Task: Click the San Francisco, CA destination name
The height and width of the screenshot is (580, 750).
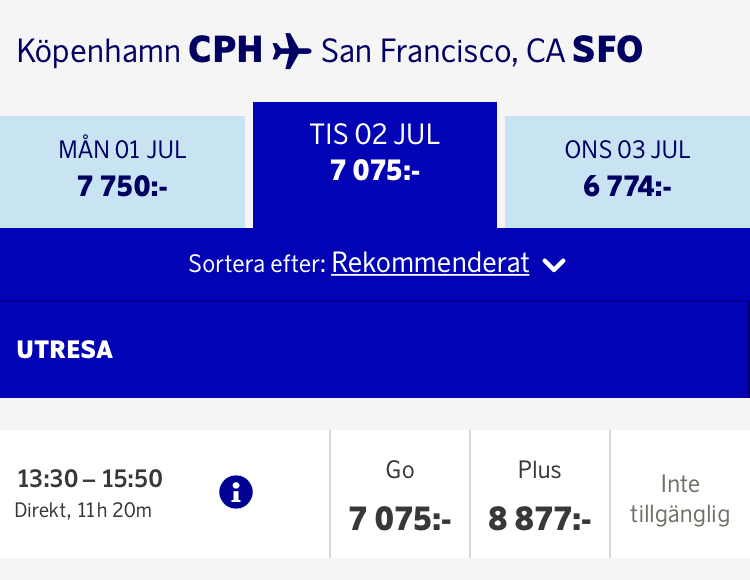Action: click(443, 51)
